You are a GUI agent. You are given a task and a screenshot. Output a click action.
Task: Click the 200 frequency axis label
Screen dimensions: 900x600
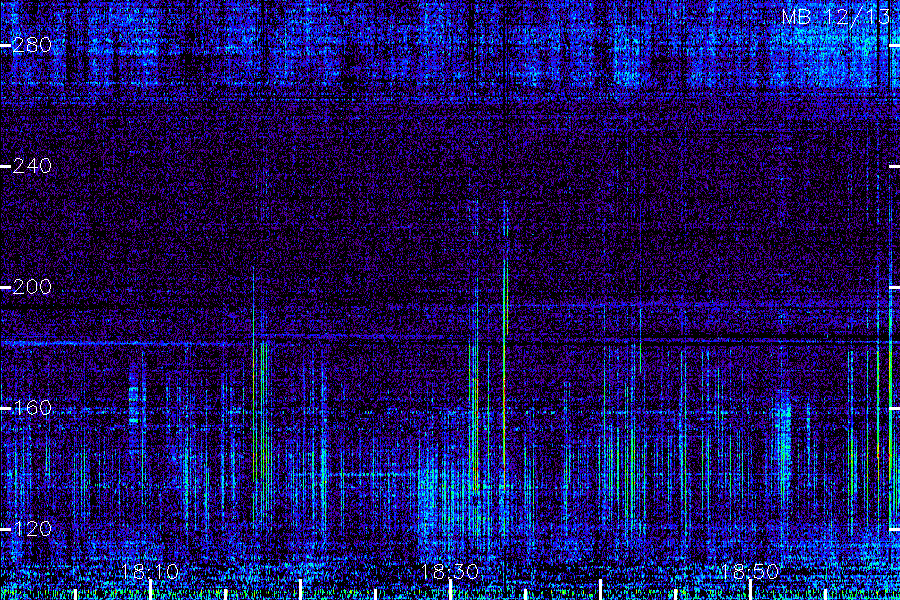pos(32,287)
